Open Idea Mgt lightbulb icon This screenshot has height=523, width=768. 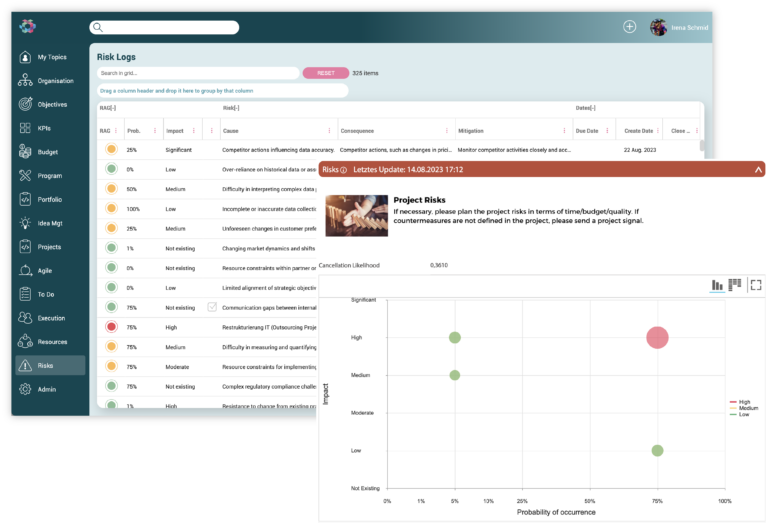25,223
